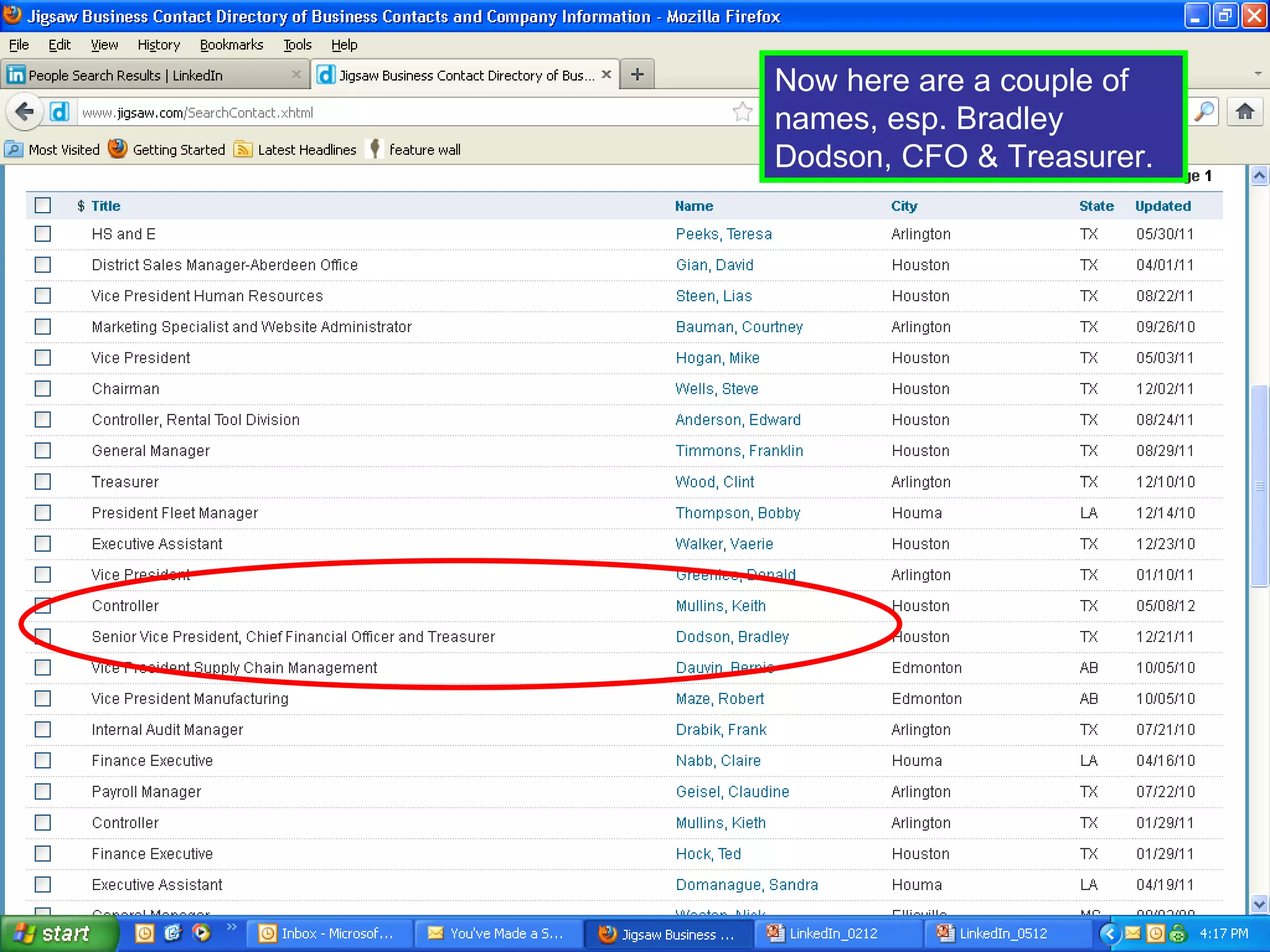Click the mail envelope tray icon
The width and height of the screenshot is (1270, 952).
[x=1132, y=933]
